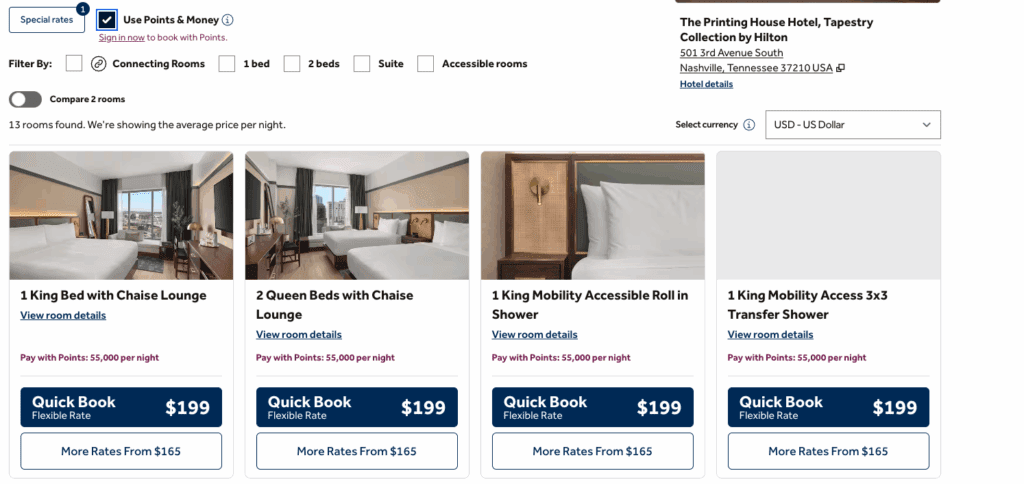
Task: Click the Select currency info icon
Action: [749, 125]
